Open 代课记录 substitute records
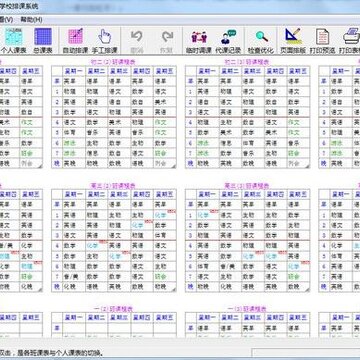Image resolution: width=360 pixels, height=360 pixels. [x=228, y=41]
